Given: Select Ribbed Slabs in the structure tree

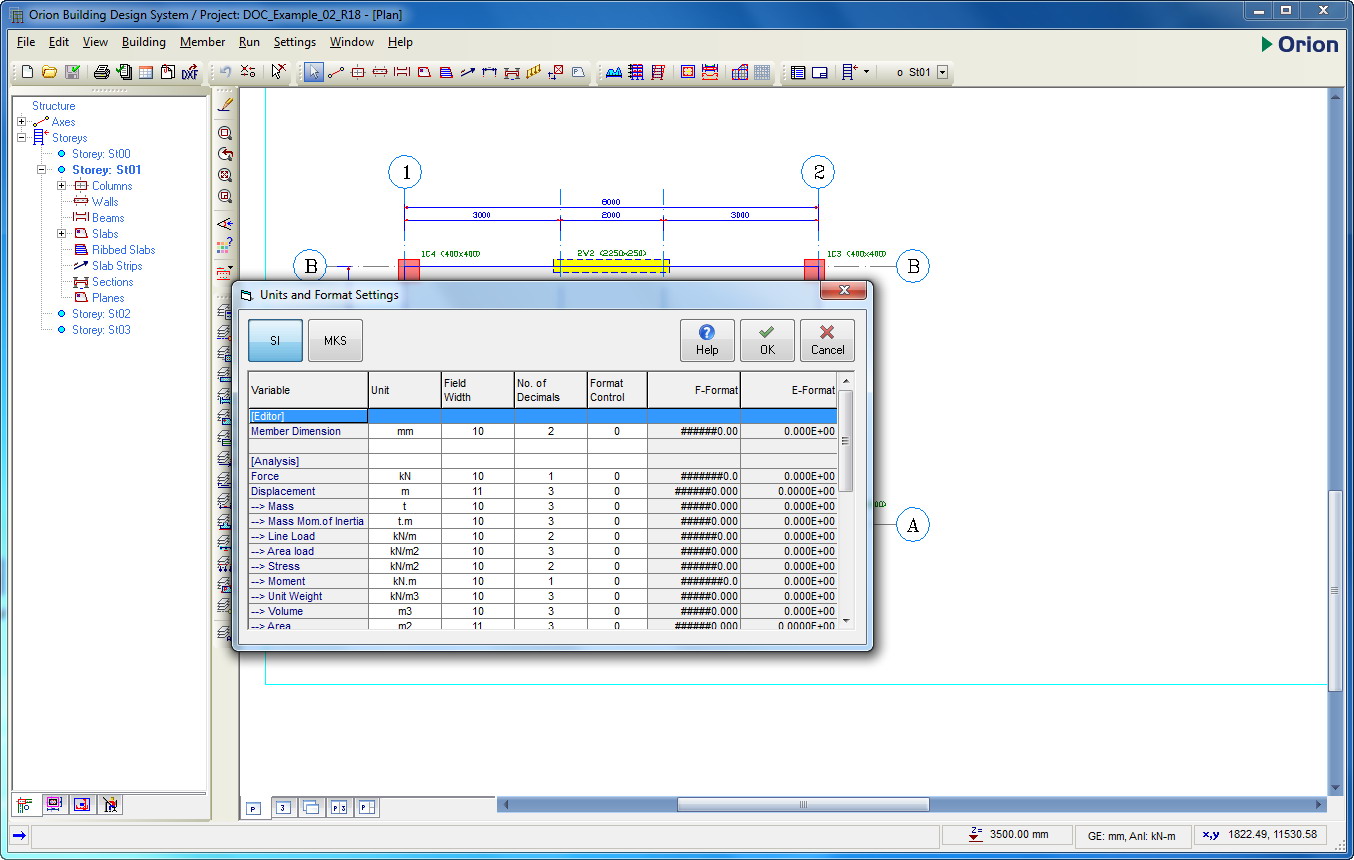Looking at the screenshot, I should tap(124, 250).
